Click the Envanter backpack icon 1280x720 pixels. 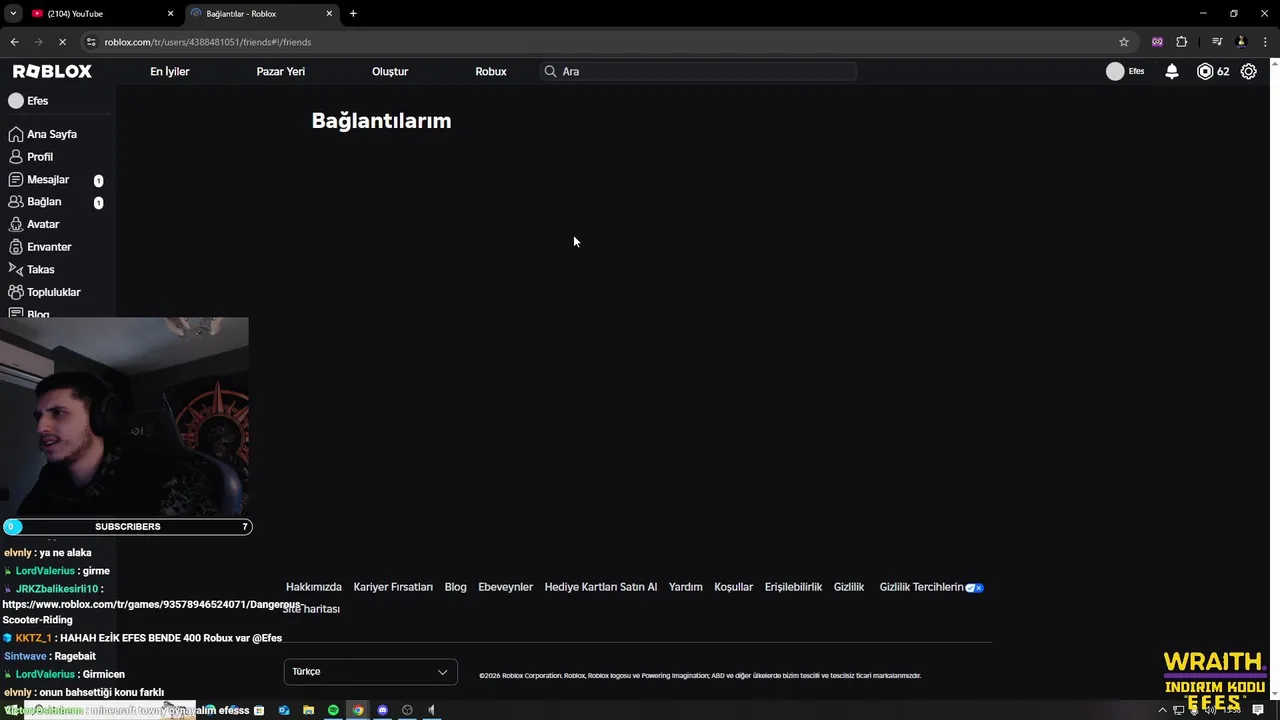point(16,247)
